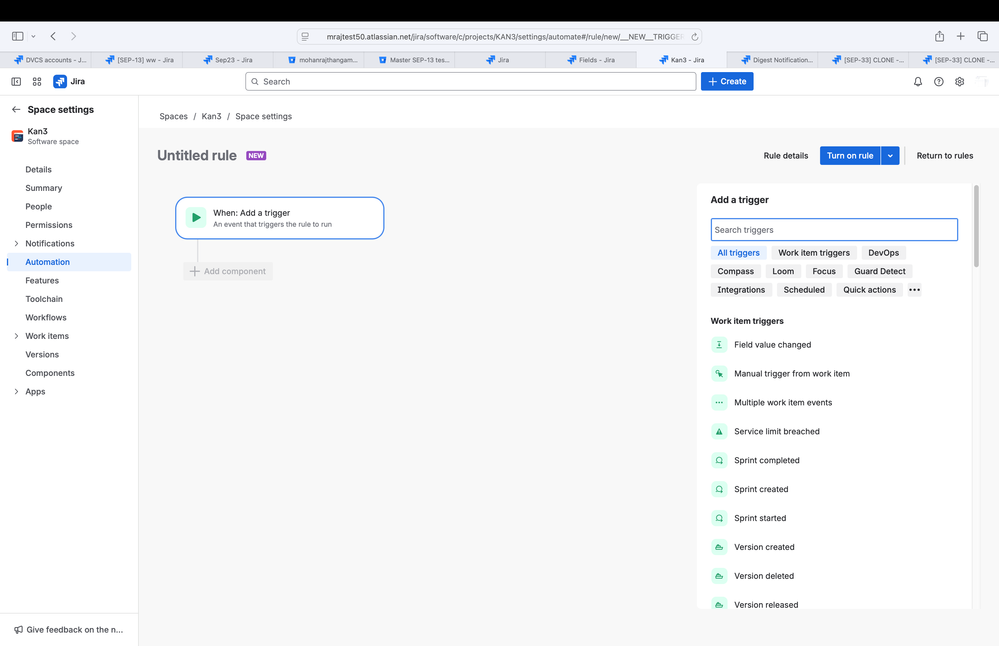Click the blue Create button
This screenshot has height=646, width=999.
point(727,82)
